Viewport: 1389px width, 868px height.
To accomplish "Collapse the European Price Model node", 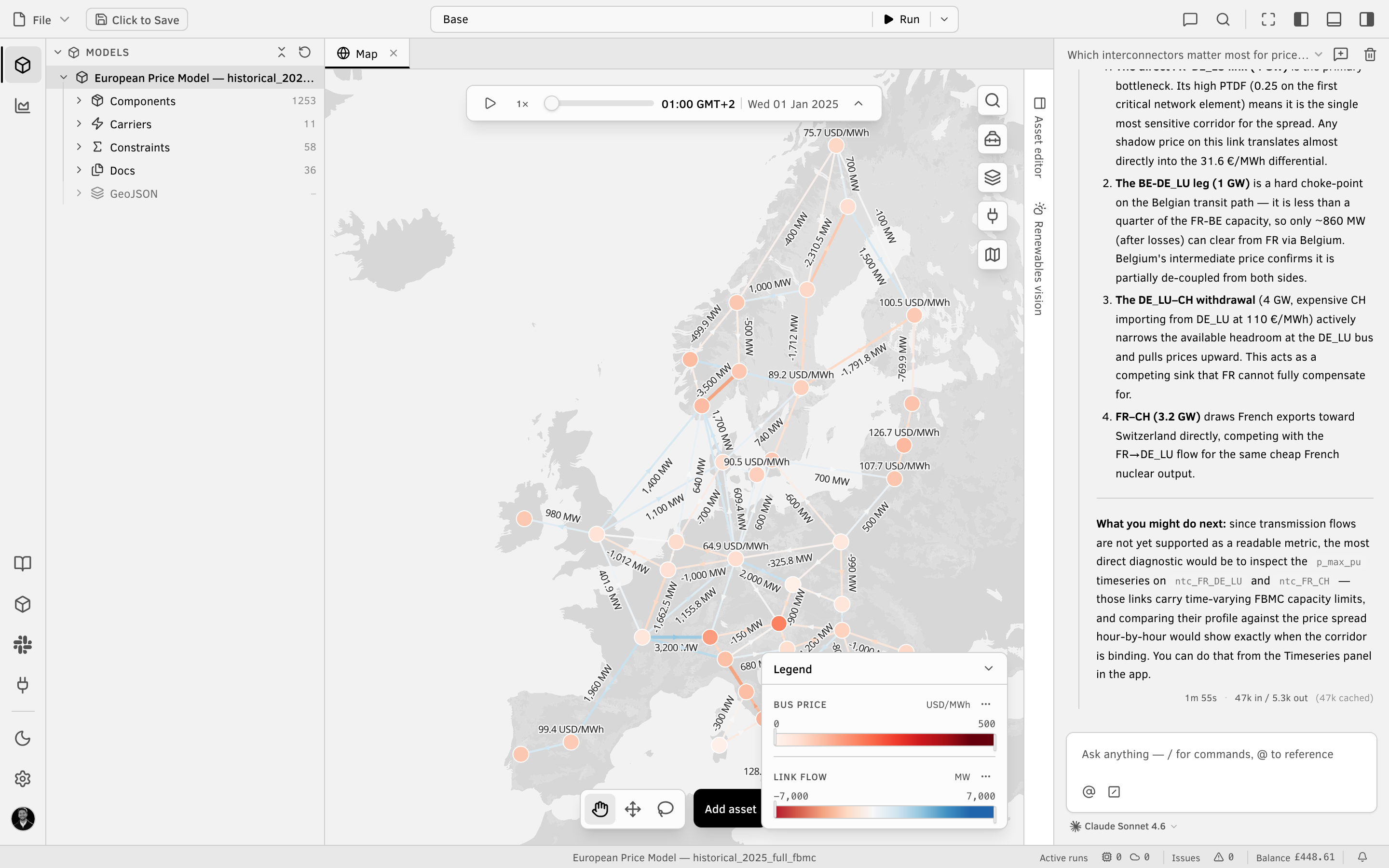I will pyautogui.click(x=64, y=78).
